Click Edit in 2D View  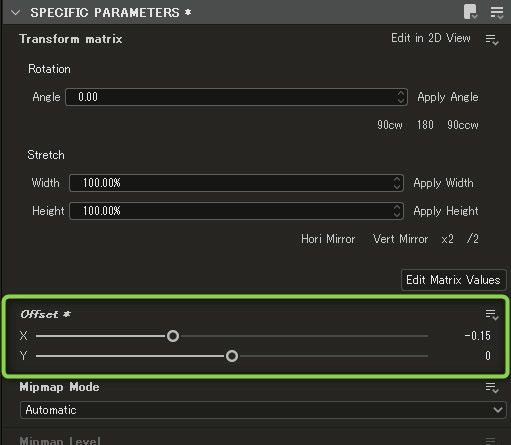[x=431, y=38]
